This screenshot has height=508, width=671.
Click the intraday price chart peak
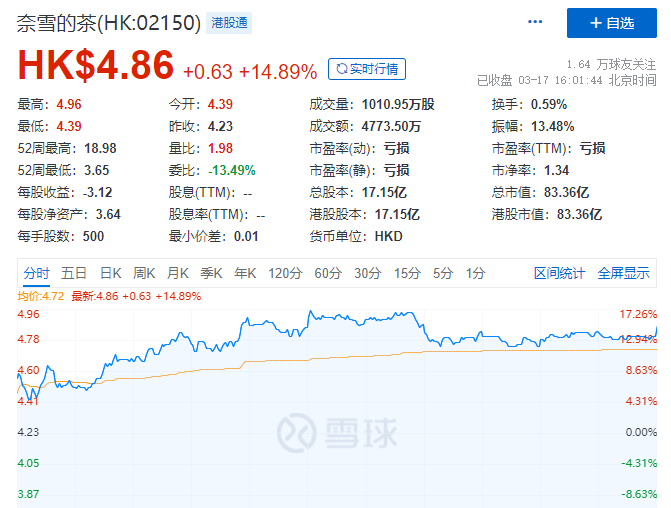coord(311,311)
